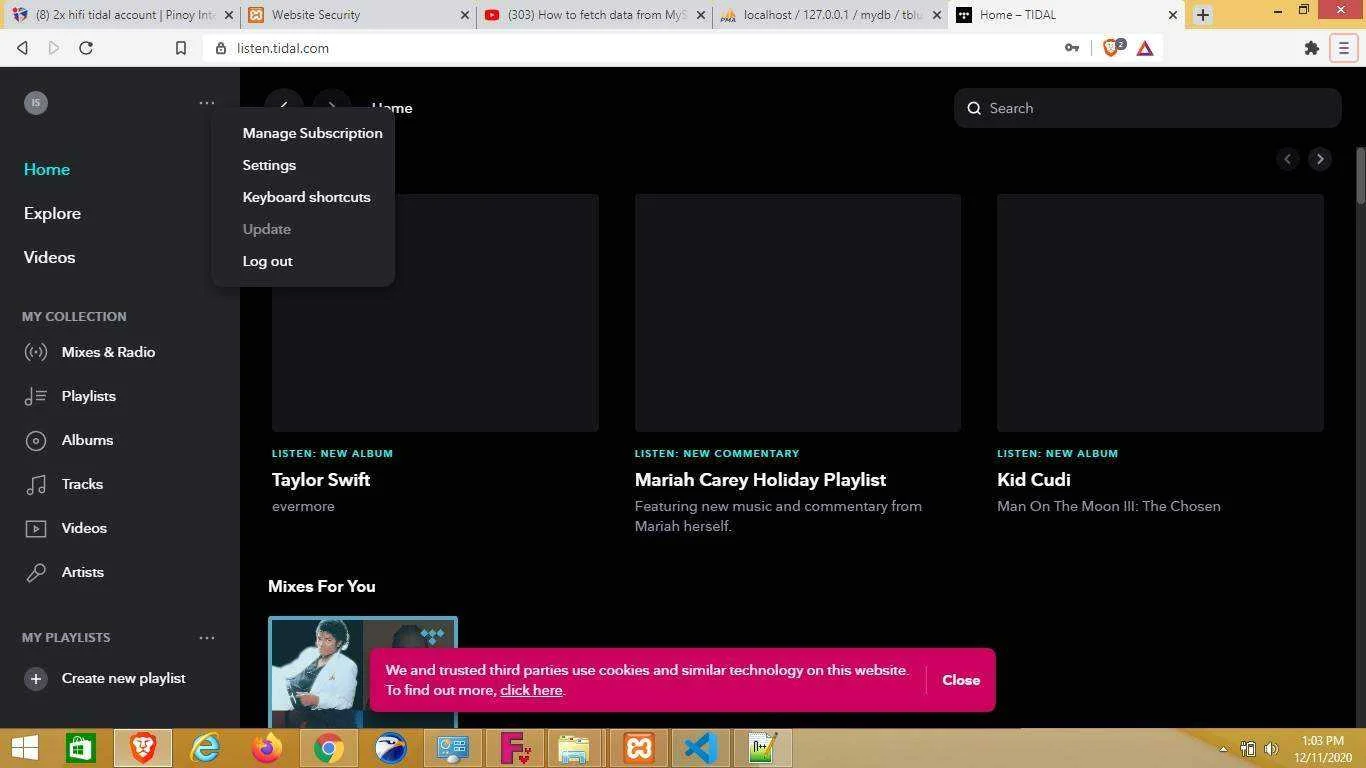Open the browser hamburger main menu
Image resolution: width=1366 pixels, height=768 pixels.
point(1344,48)
